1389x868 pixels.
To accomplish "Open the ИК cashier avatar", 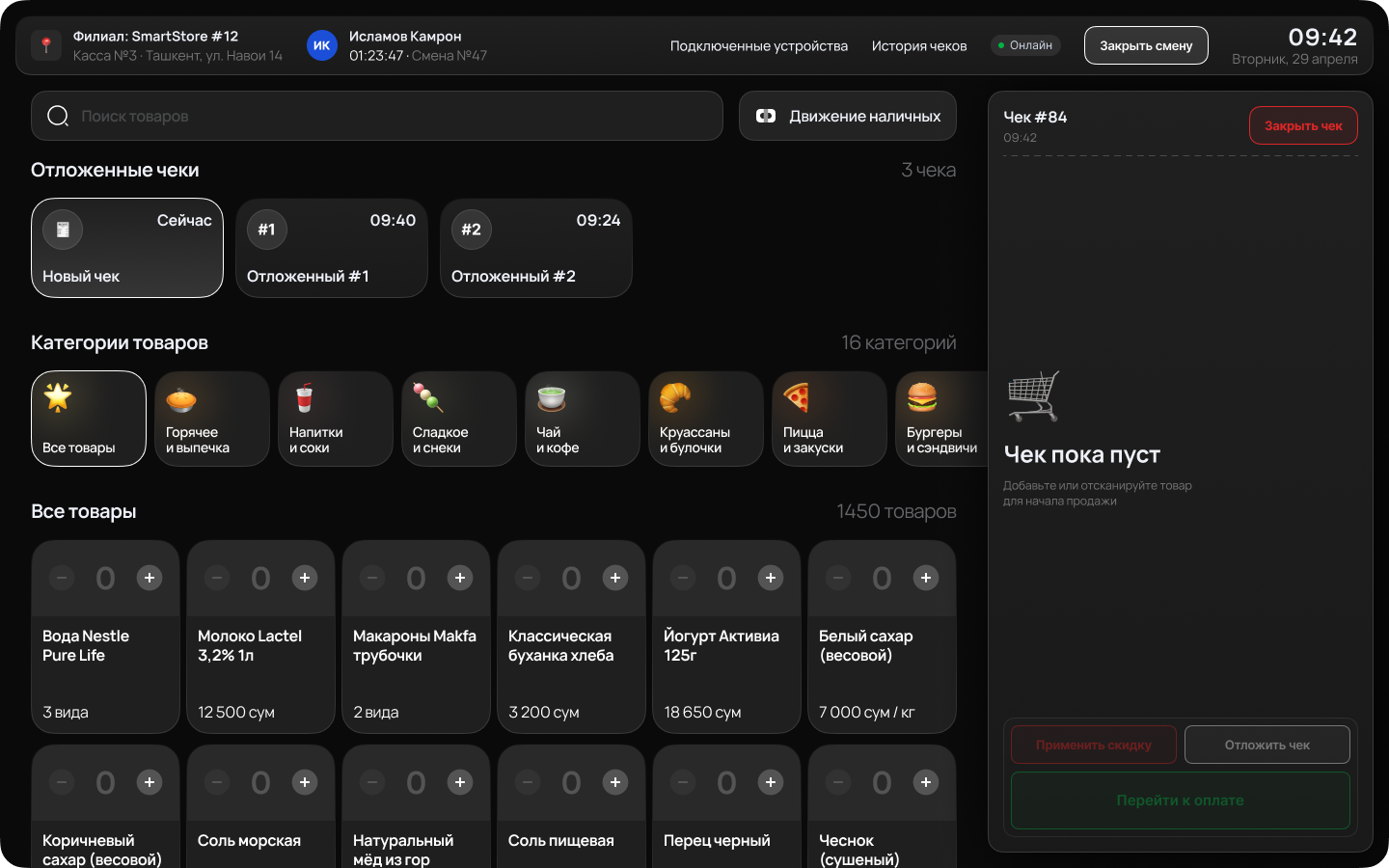I will pyautogui.click(x=321, y=45).
